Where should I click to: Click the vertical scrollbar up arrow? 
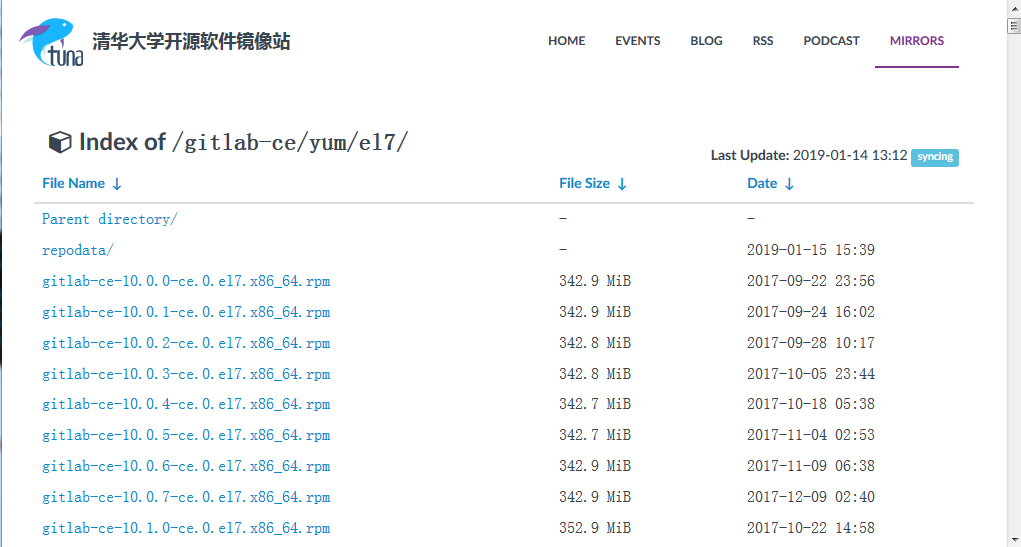pos(1014,7)
